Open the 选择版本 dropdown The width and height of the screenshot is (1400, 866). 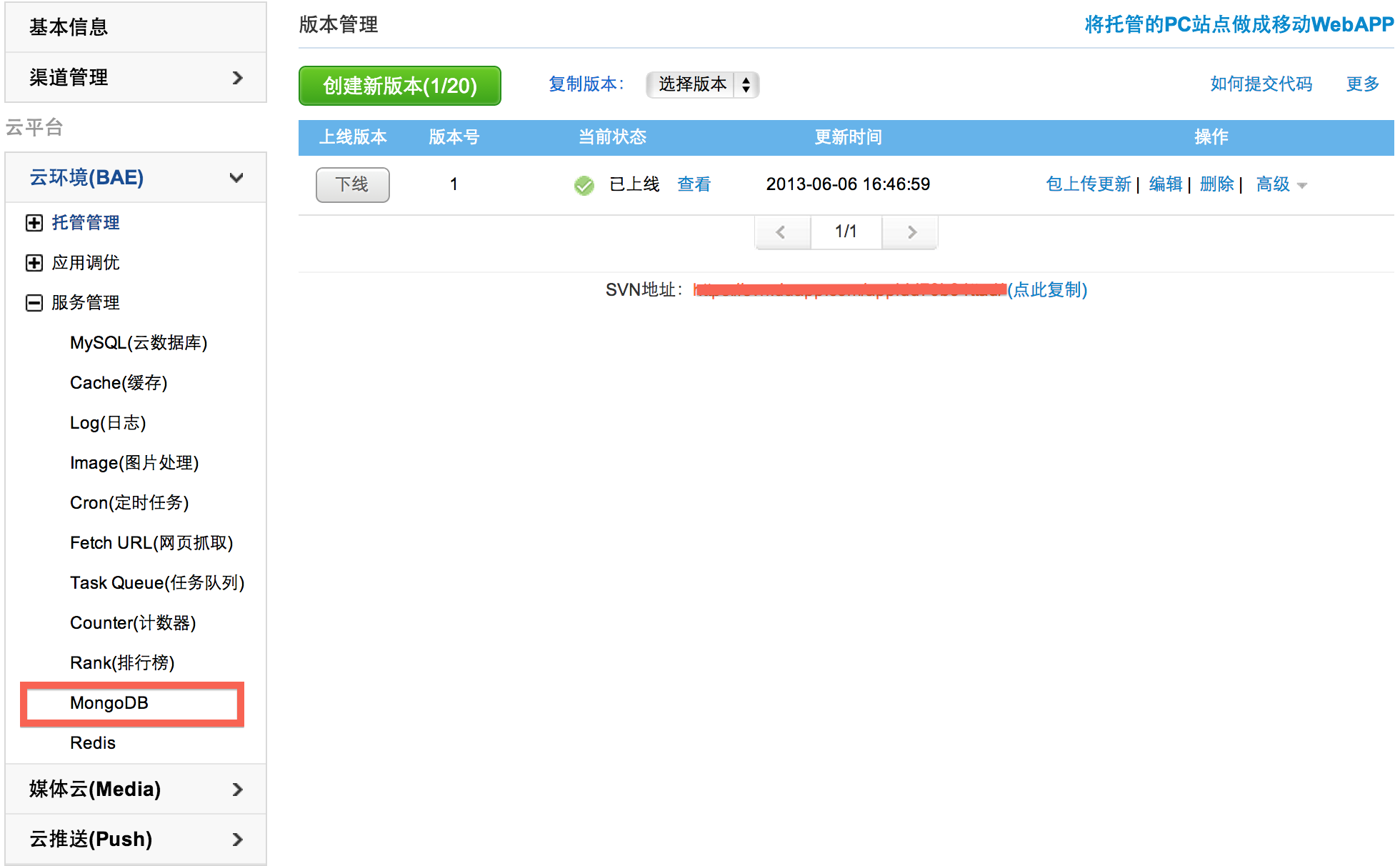pyautogui.click(x=701, y=84)
